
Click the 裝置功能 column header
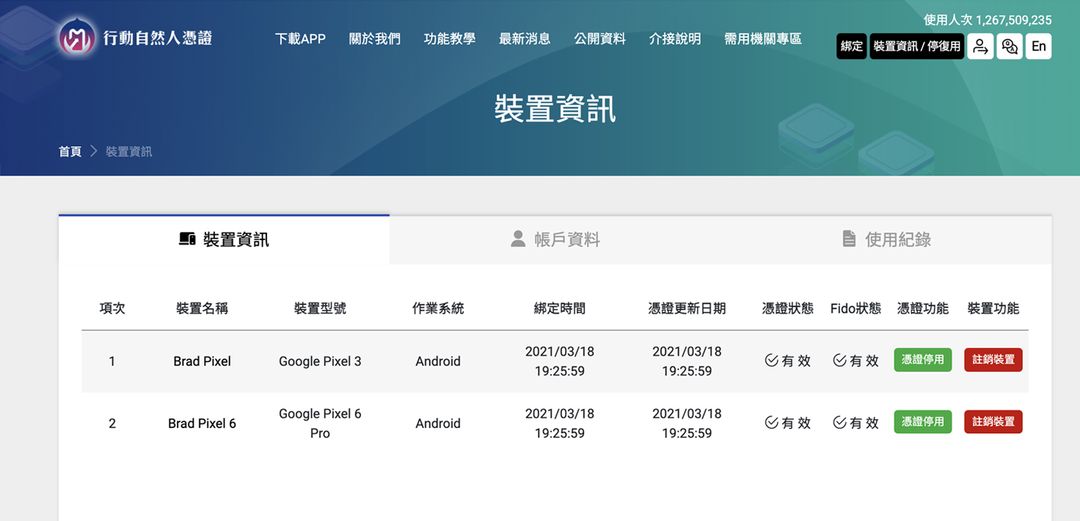click(x=993, y=309)
